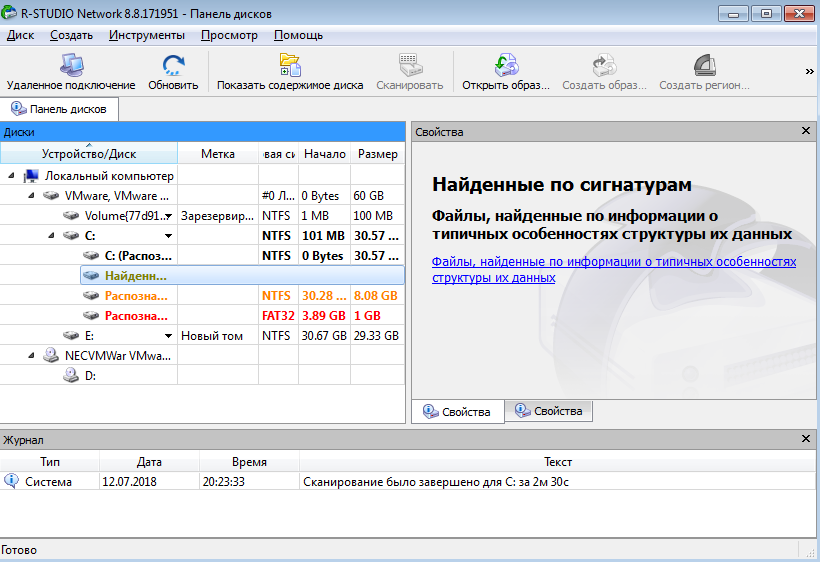Click the Remote connection (Удаленное подключение) icon
The height and width of the screenshot is (562, 820).
click(x=71, y=65)
